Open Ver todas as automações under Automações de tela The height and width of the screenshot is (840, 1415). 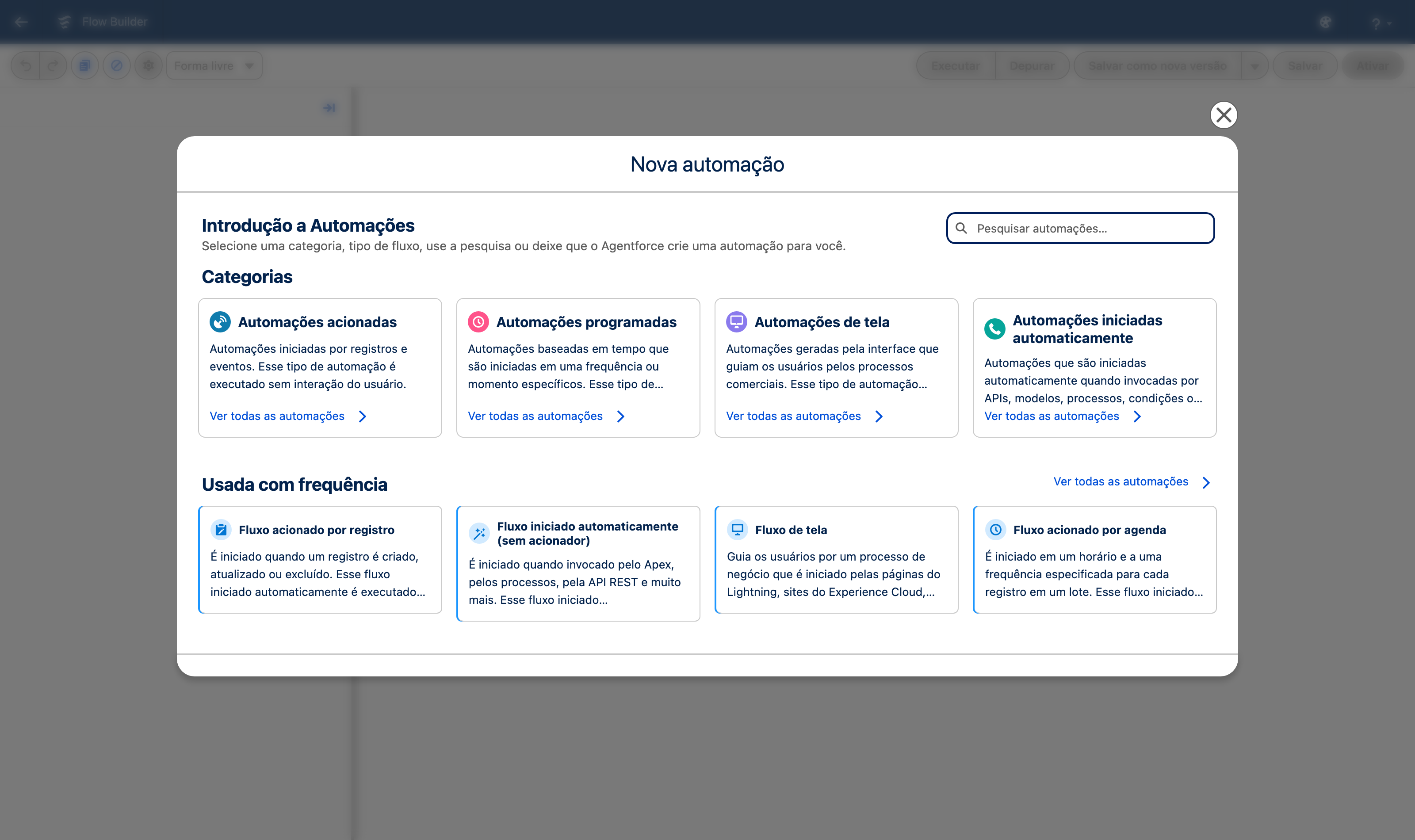click(x=793, y=416)
